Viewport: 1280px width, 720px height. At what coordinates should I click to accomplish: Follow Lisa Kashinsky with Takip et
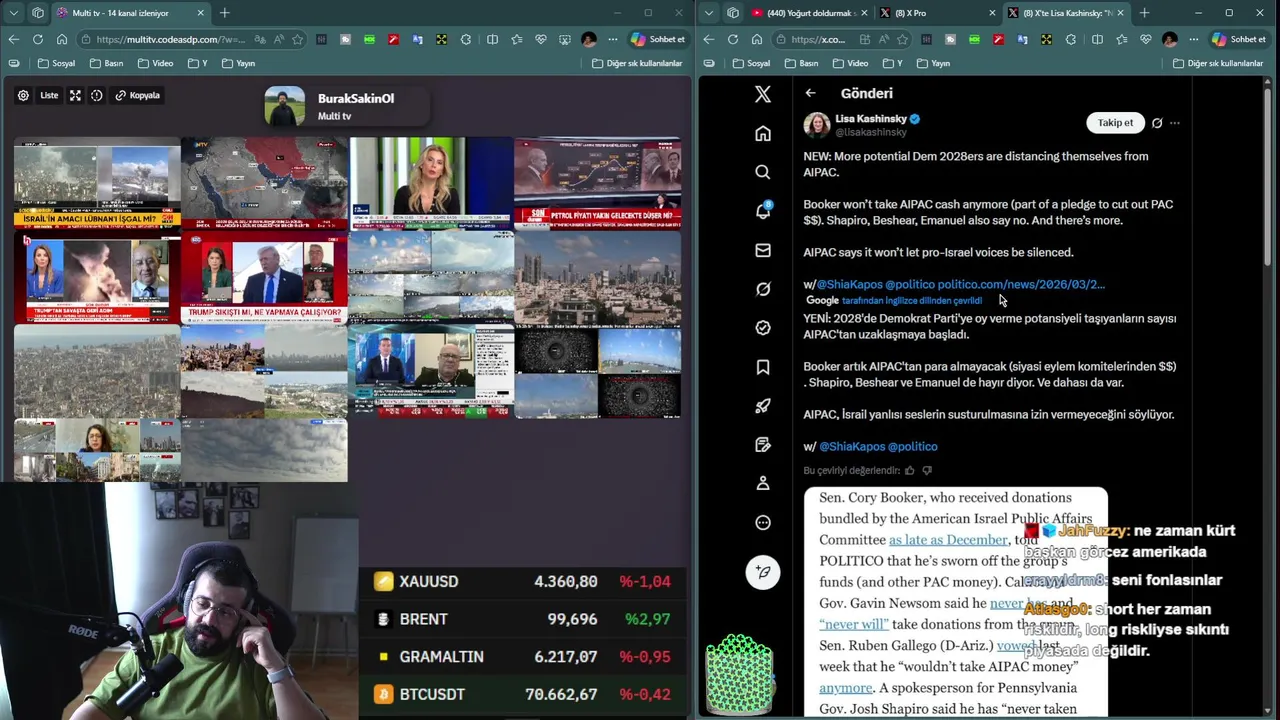point(1115,123)
